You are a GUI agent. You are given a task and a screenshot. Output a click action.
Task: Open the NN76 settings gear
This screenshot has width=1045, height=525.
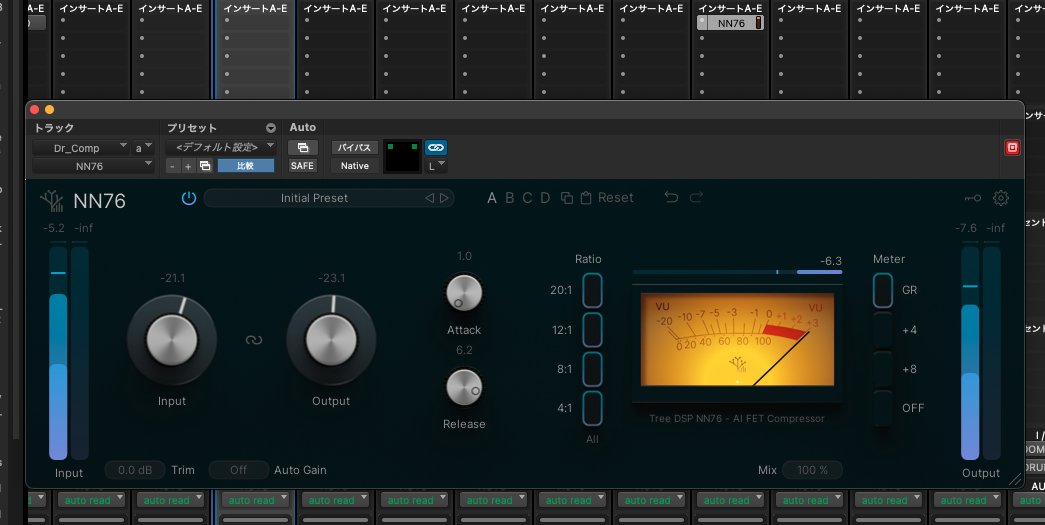(1000, 198)
